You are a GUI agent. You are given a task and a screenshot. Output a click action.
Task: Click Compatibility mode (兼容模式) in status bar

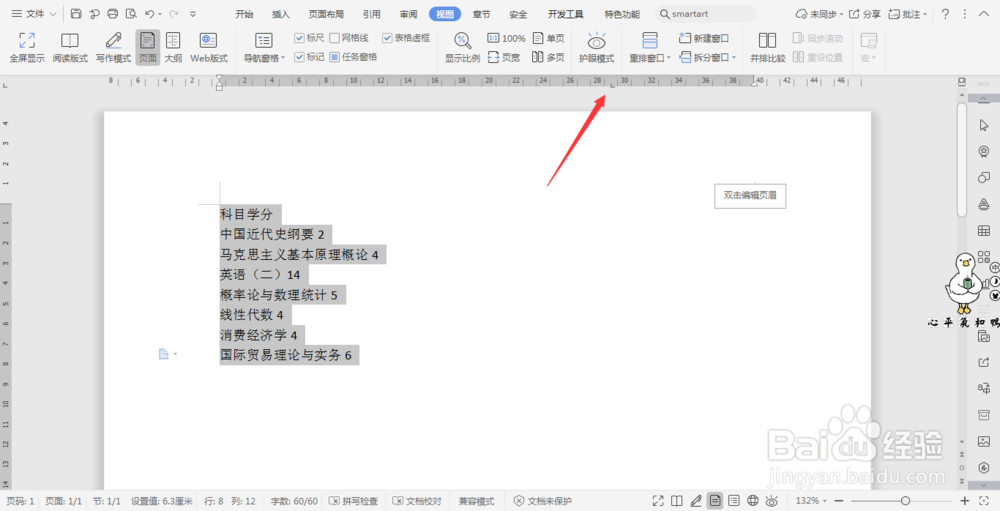[x=476, y=501]
